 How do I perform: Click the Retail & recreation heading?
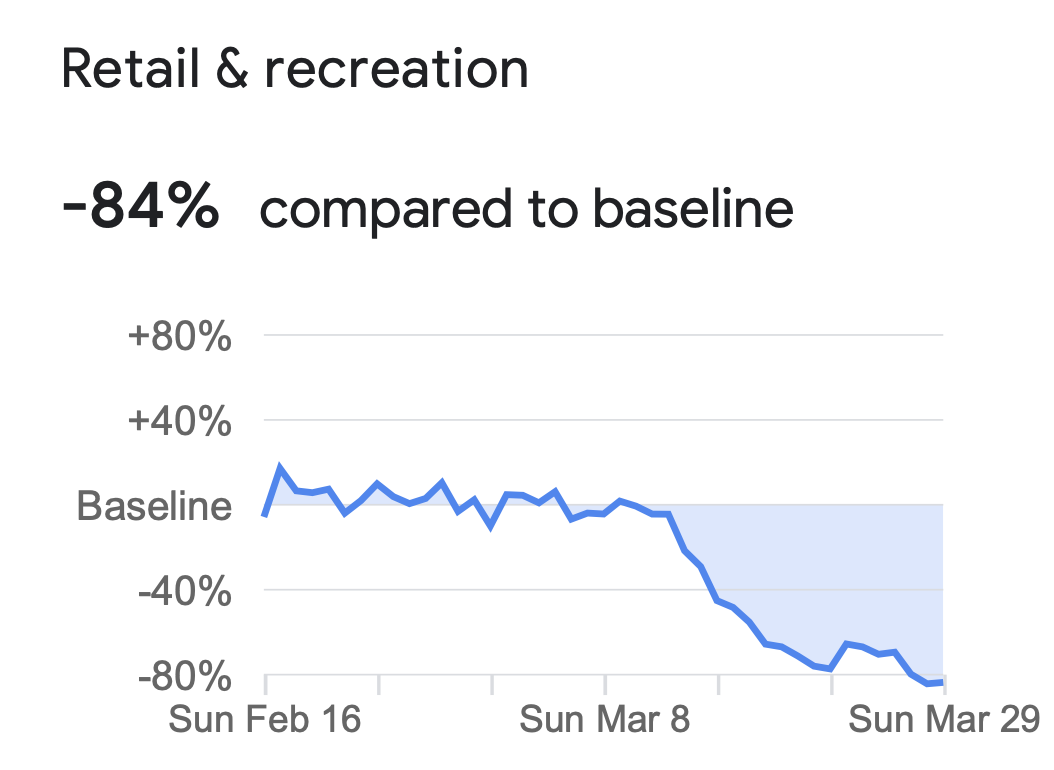pos(294,69)
